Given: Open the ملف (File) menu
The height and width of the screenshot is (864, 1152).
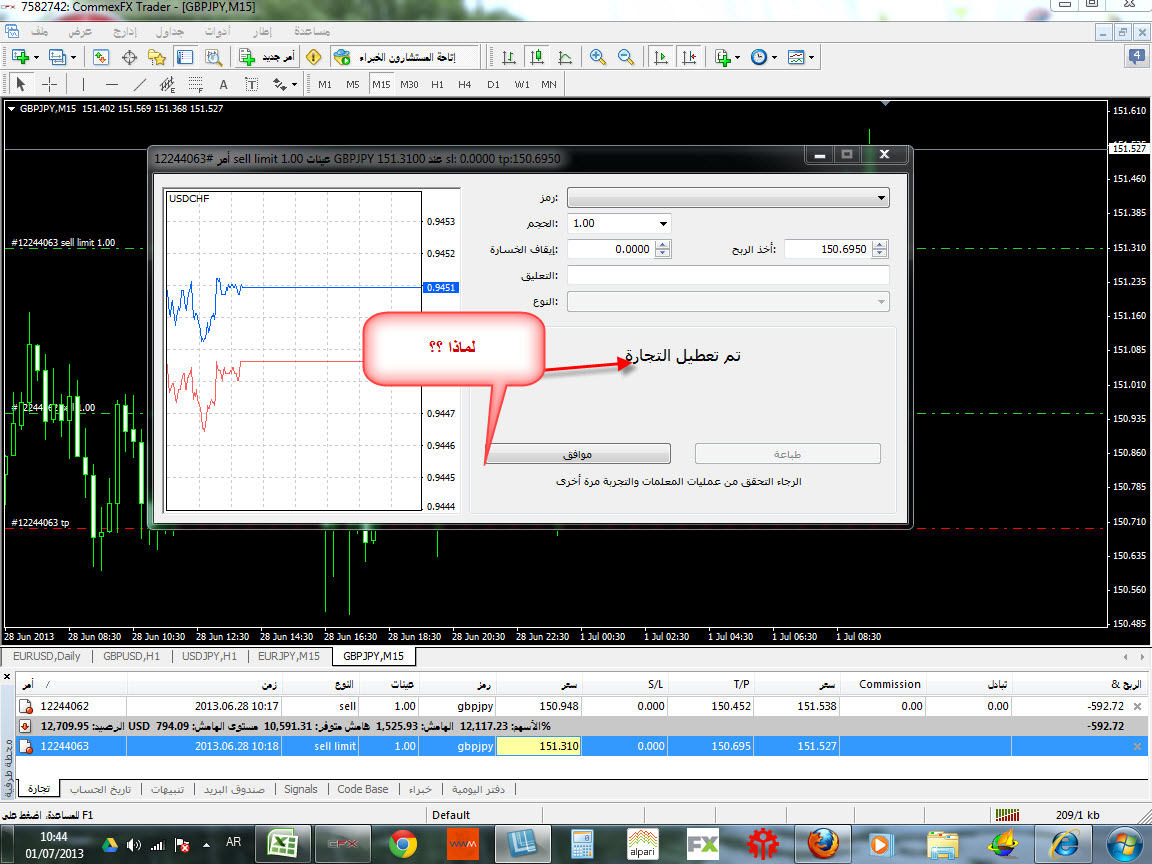Looking at the screenshot, I should tap(39, 32).
